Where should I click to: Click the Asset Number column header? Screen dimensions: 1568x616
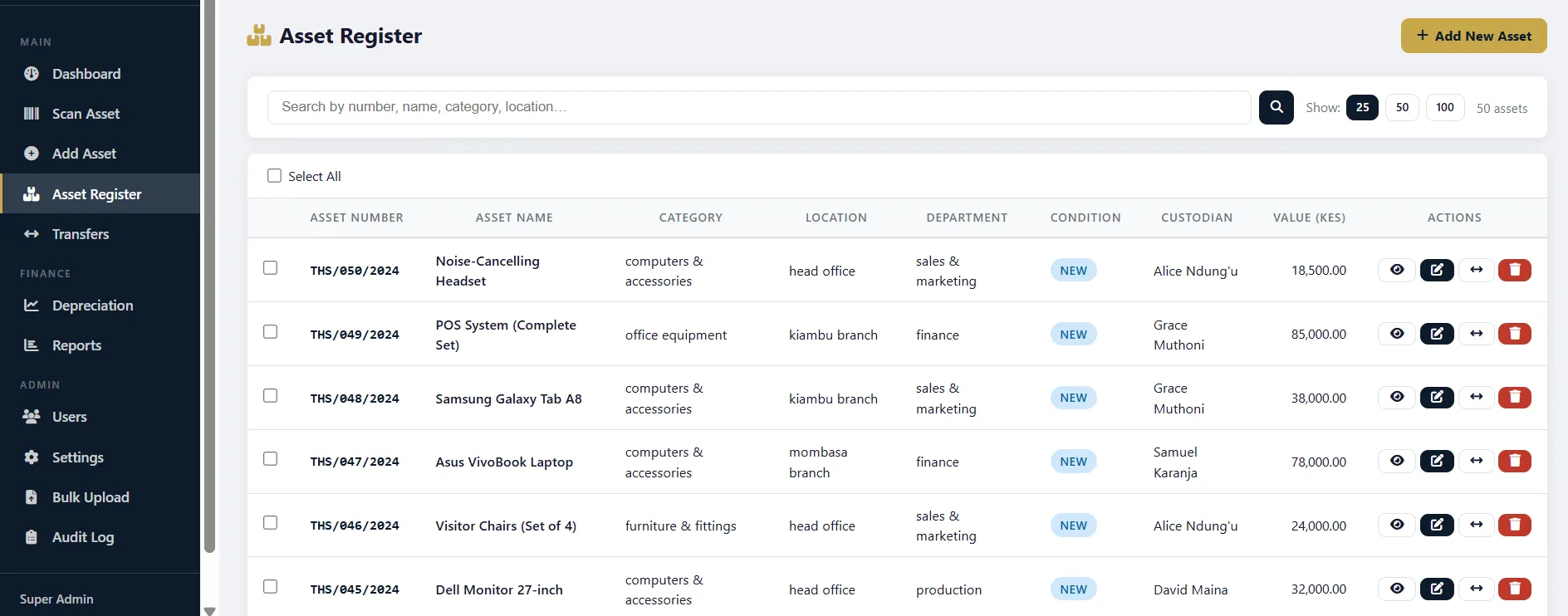[356, 218]
